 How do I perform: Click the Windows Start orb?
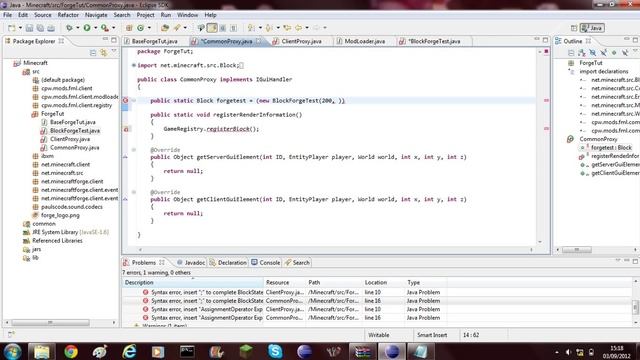12,351
